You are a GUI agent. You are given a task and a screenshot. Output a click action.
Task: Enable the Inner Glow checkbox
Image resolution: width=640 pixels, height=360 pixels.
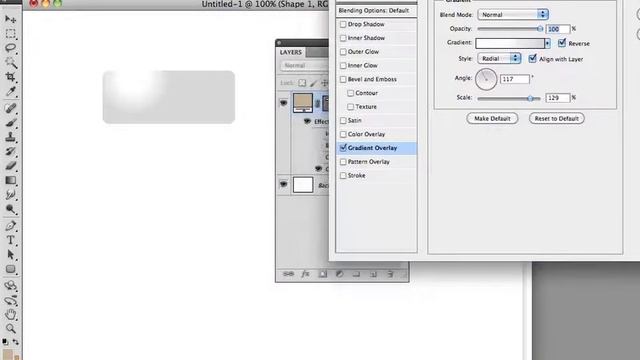[x=343, y=66]
